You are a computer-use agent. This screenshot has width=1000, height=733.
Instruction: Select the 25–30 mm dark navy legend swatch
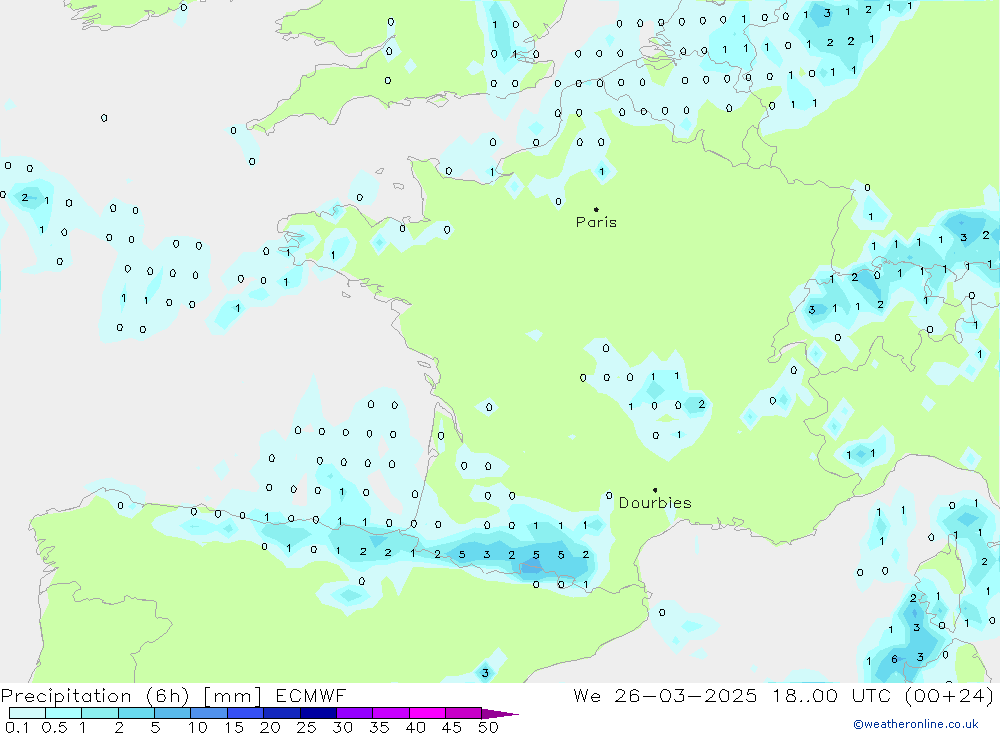[x=318, y=713]
